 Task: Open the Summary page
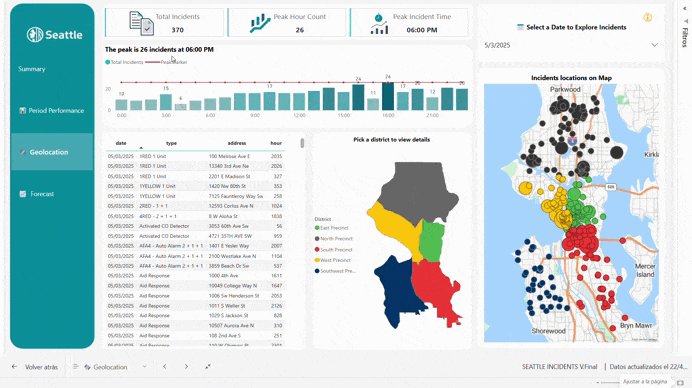click(x=32, y=69)
